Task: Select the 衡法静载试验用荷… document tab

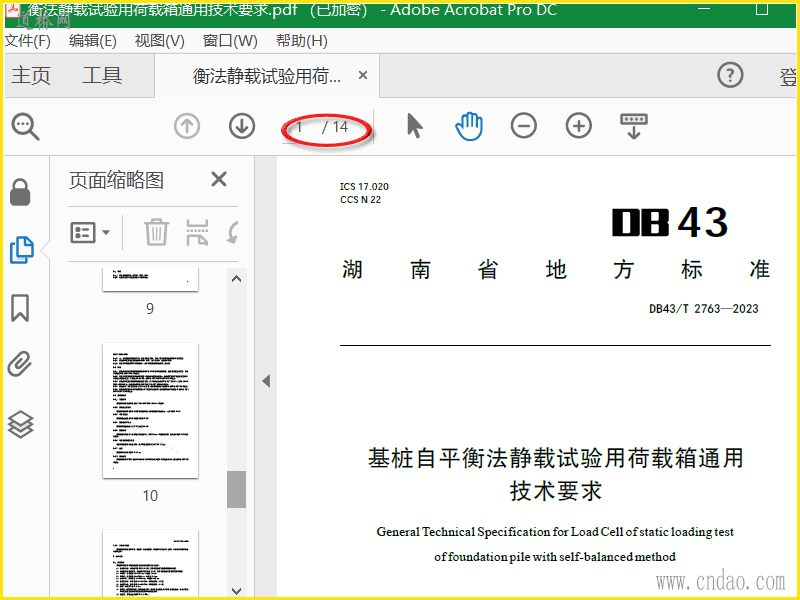Action: pos(267,77)
